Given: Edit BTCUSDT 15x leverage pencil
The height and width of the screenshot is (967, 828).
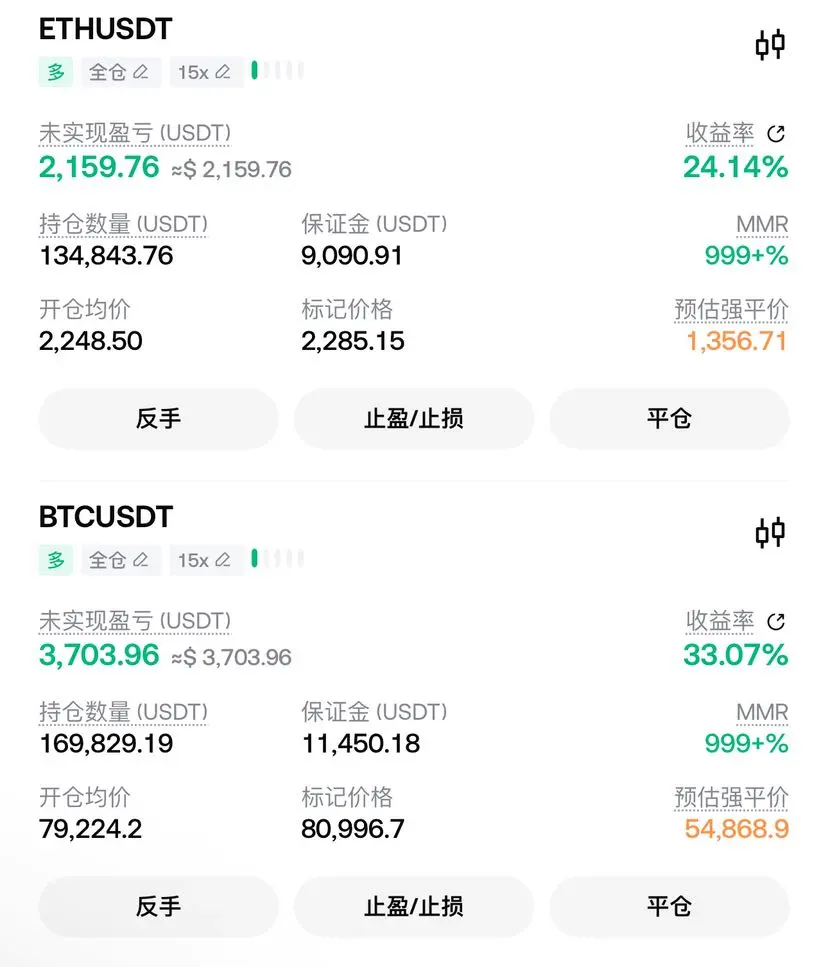Looking at the screenshot, I should click(223, 560).
